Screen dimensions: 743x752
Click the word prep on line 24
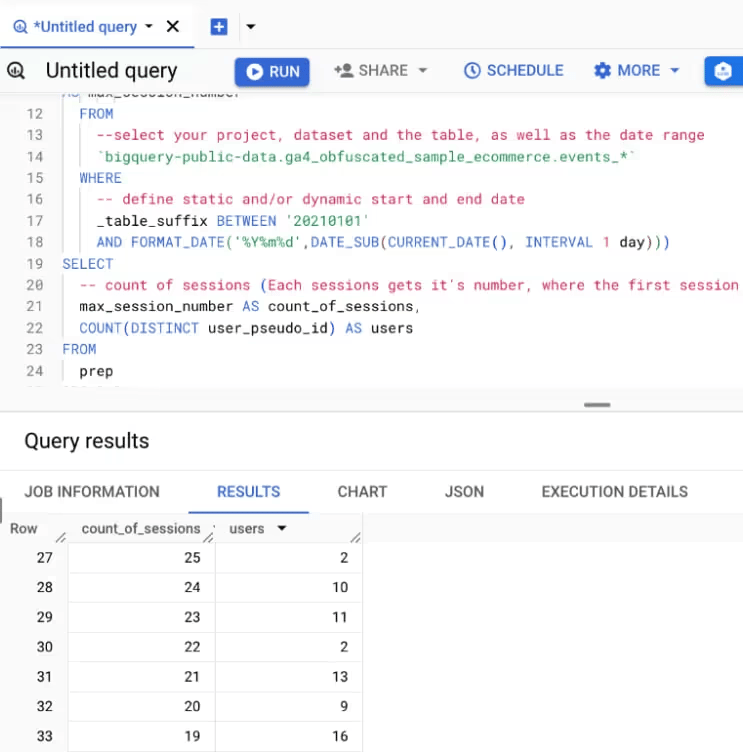pyautogui.click(x=96, y=371)
